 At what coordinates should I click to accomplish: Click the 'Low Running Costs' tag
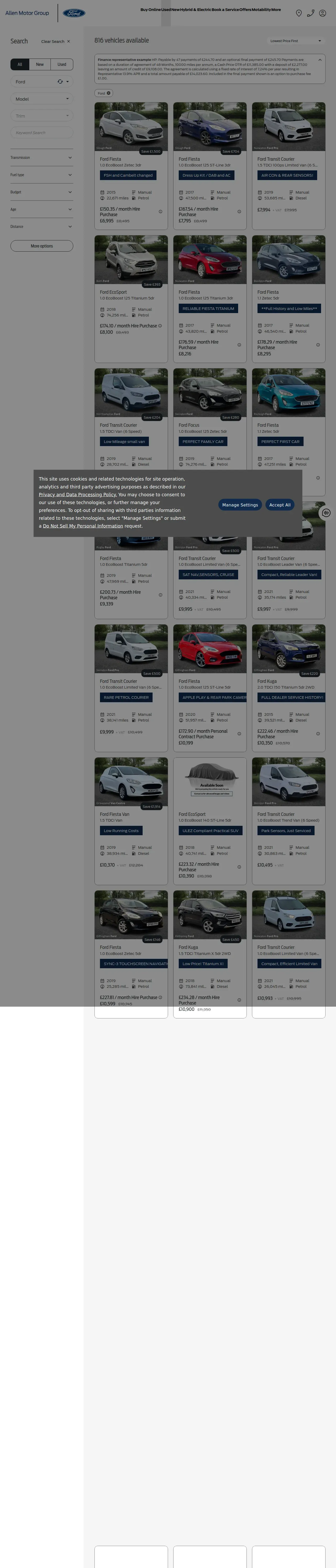click(x=121, y=830)
